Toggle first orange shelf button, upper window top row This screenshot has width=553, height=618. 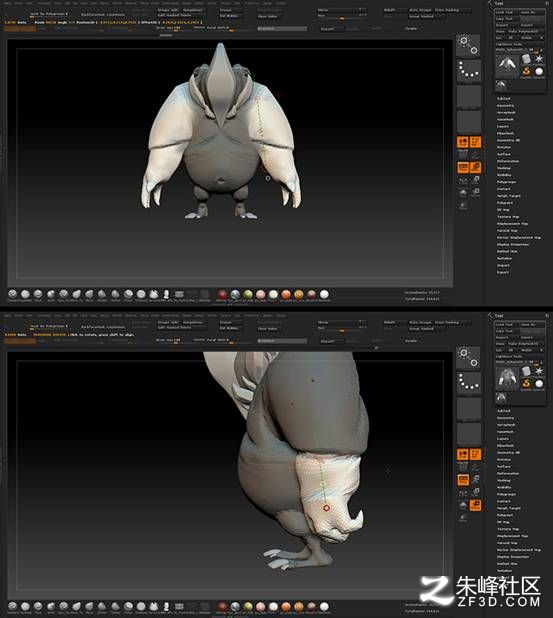463,142
